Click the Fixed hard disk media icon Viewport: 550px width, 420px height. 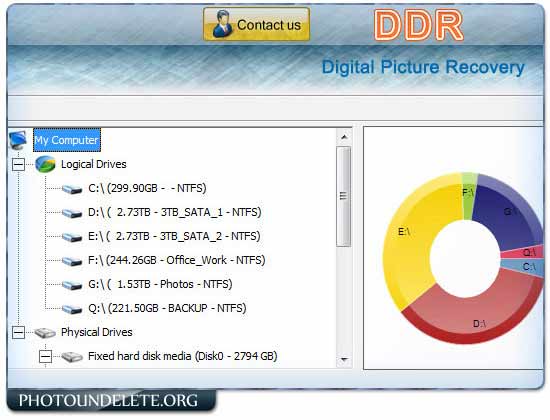(x=72, y=356)
